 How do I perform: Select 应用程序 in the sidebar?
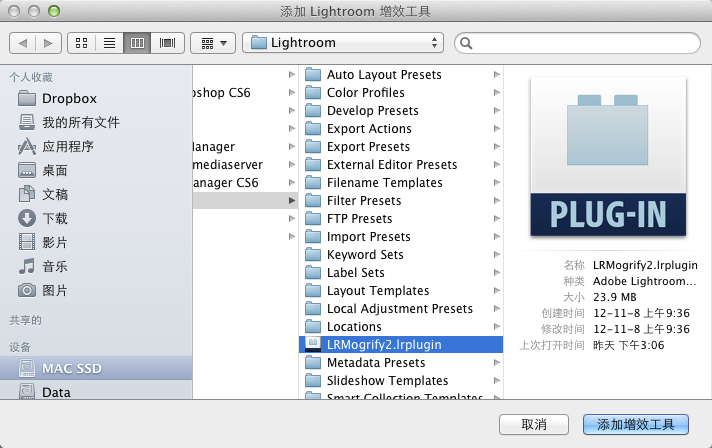tap(67, 146)
